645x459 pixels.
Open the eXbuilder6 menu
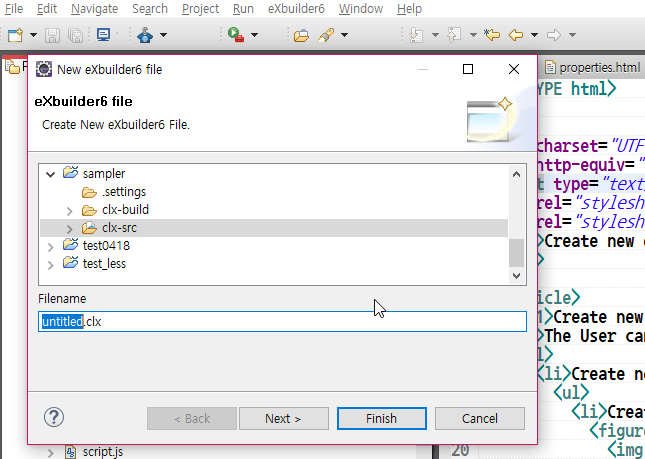pyautogui.click(x=297, y=9)
